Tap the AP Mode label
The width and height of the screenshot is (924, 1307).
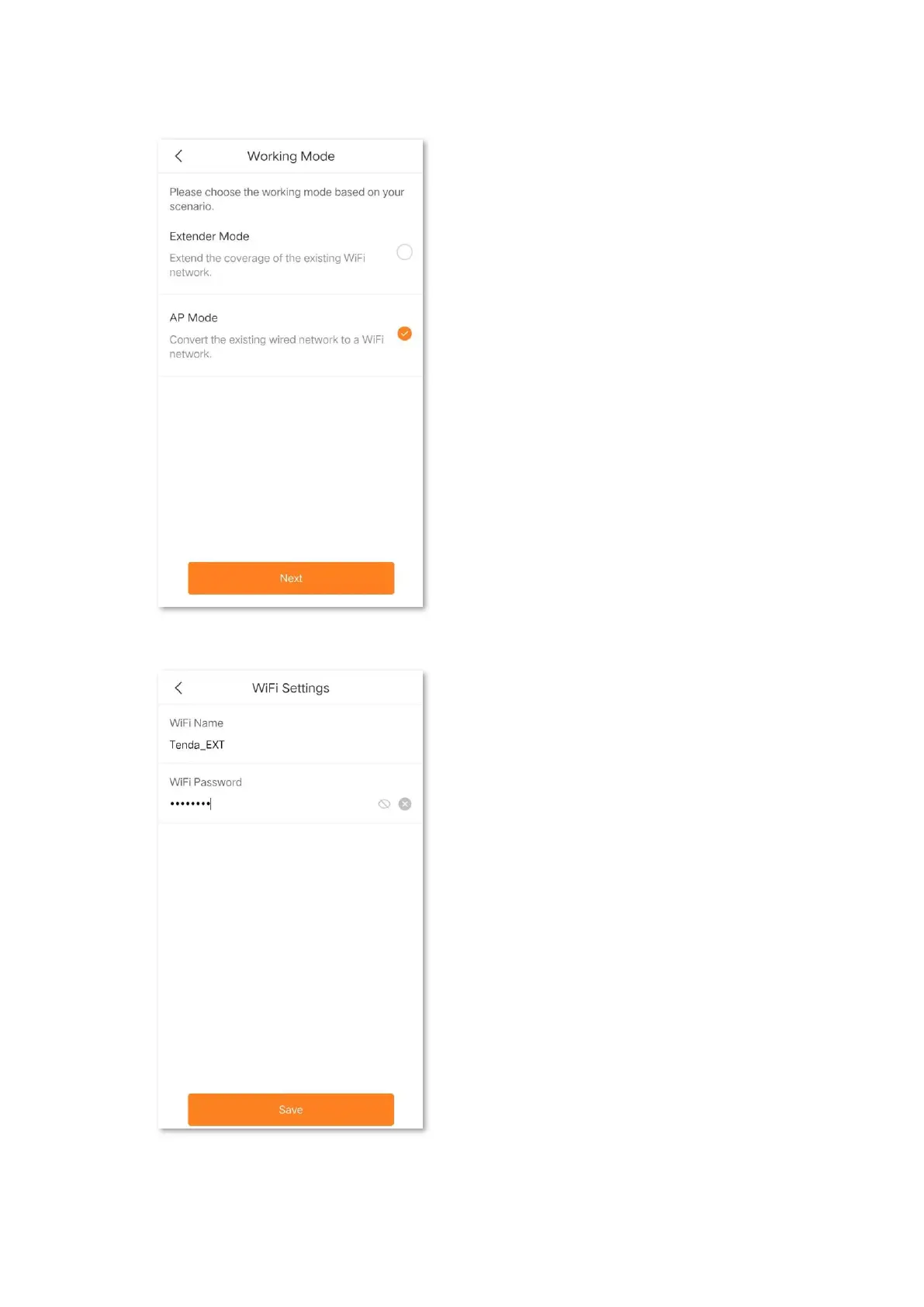pyautogui.click(x=194, y=317)
